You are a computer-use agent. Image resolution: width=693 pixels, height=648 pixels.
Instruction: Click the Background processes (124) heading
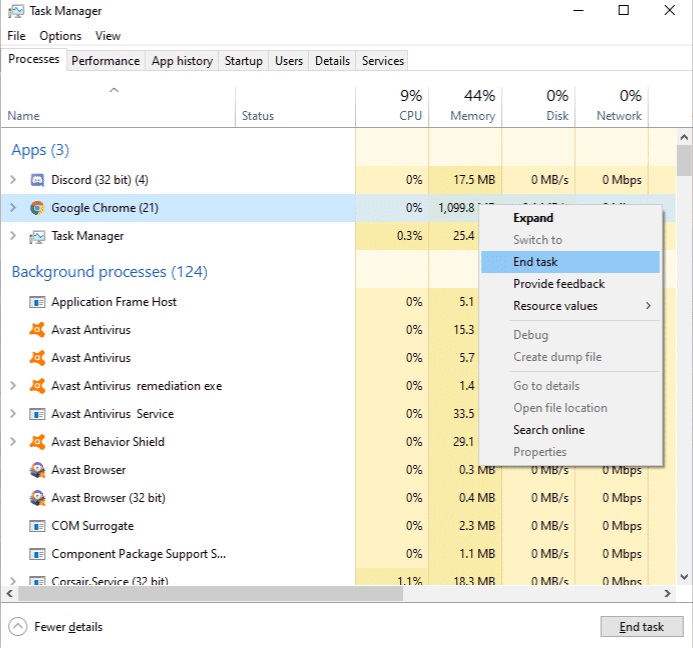coord(109,271)
